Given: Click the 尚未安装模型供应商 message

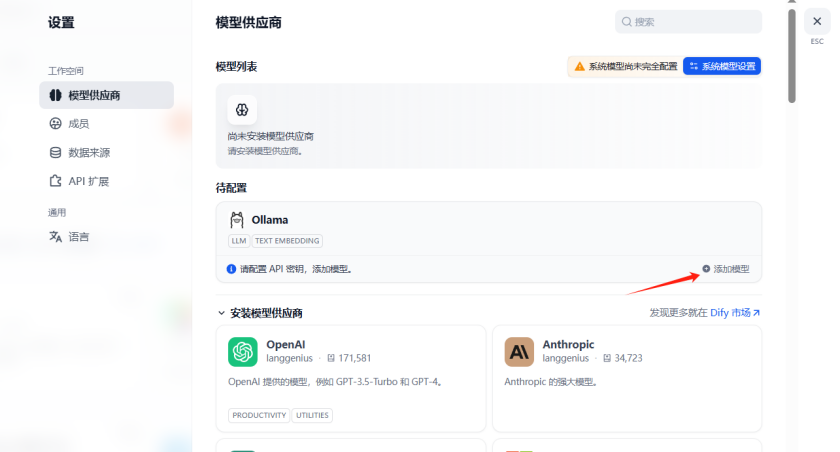Looking at the screenshot, I should click(x=271, y=137).
